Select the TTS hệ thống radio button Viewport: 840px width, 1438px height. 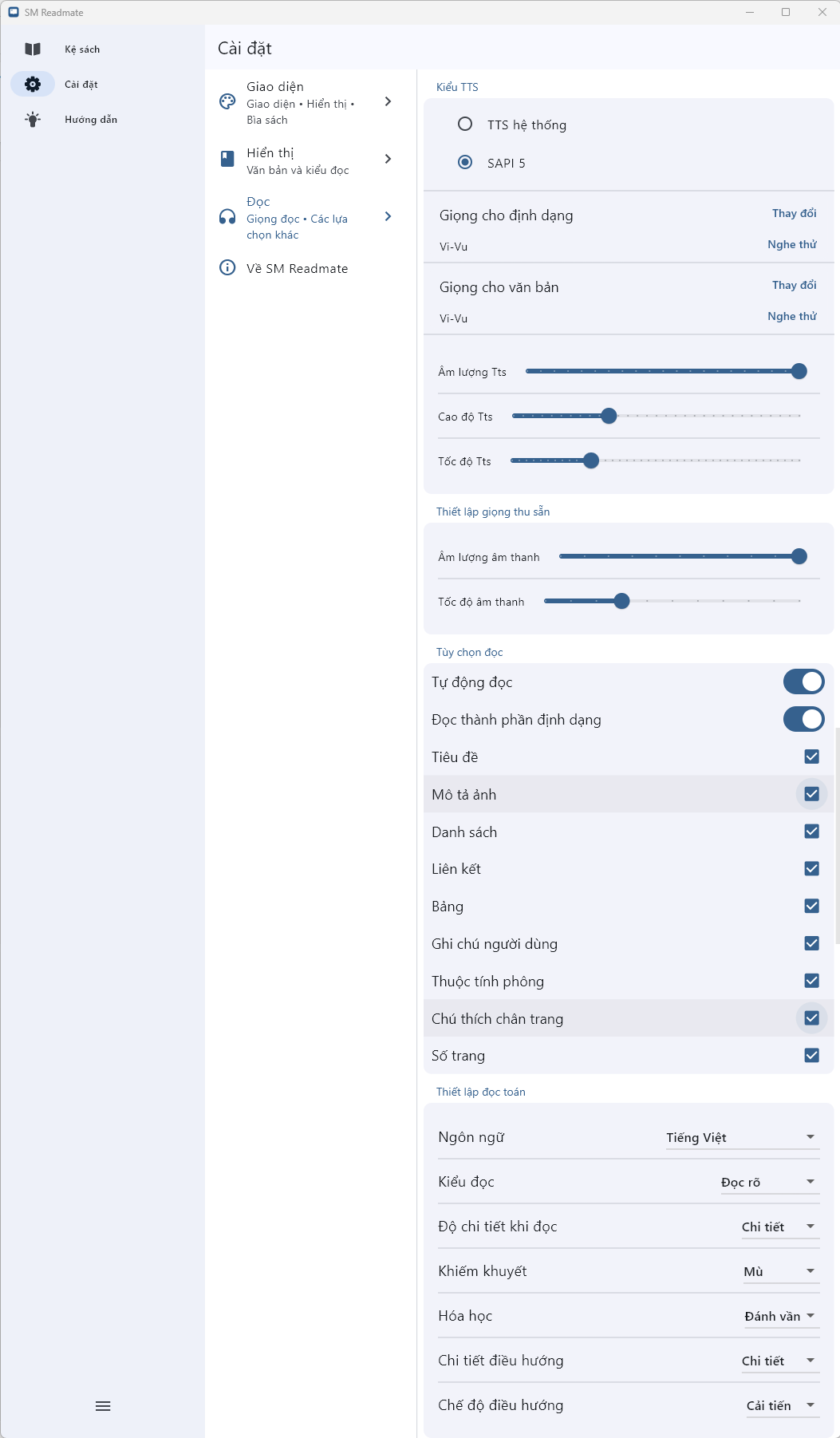coord(465,124)
